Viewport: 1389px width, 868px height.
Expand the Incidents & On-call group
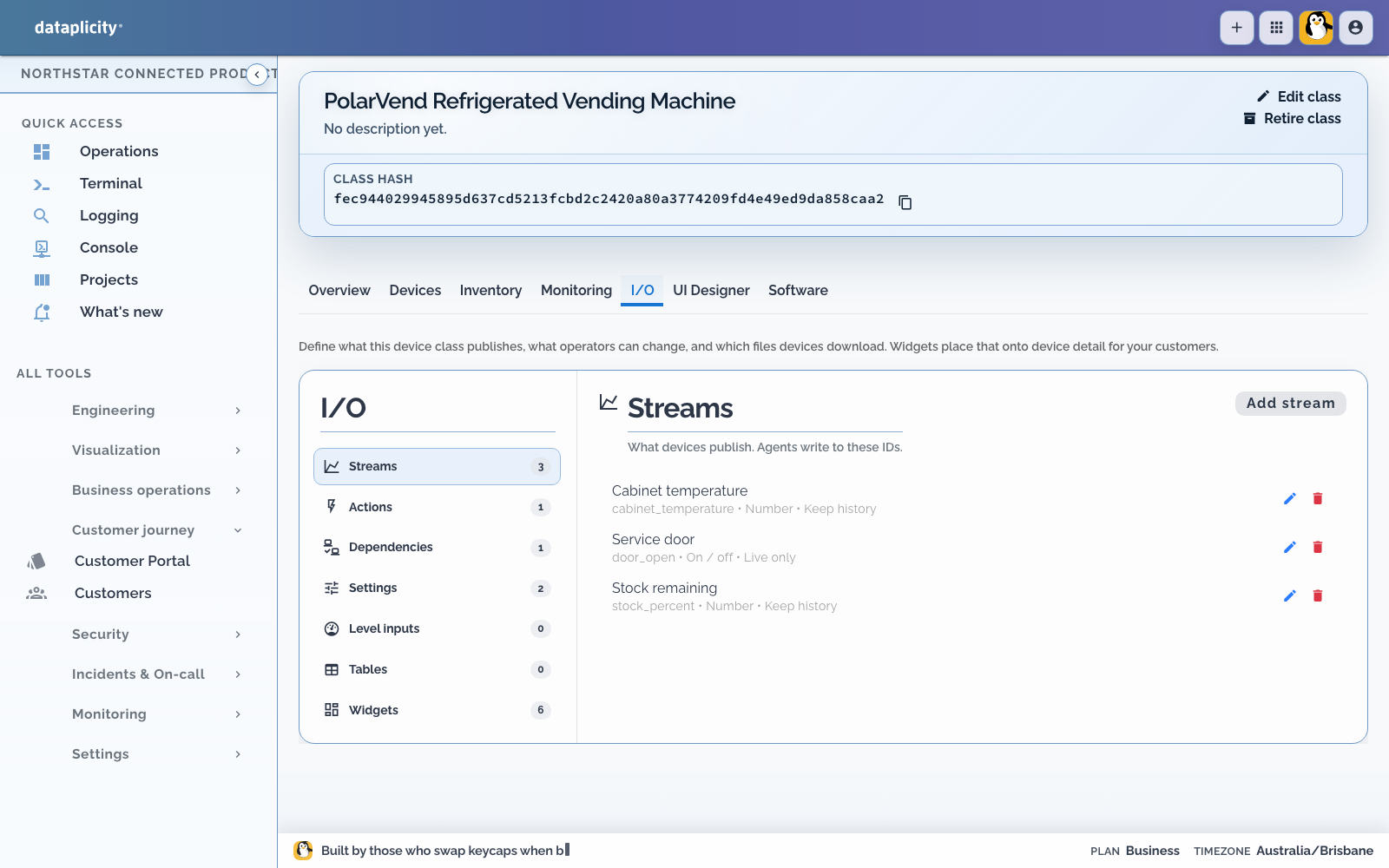pos(156,674)
